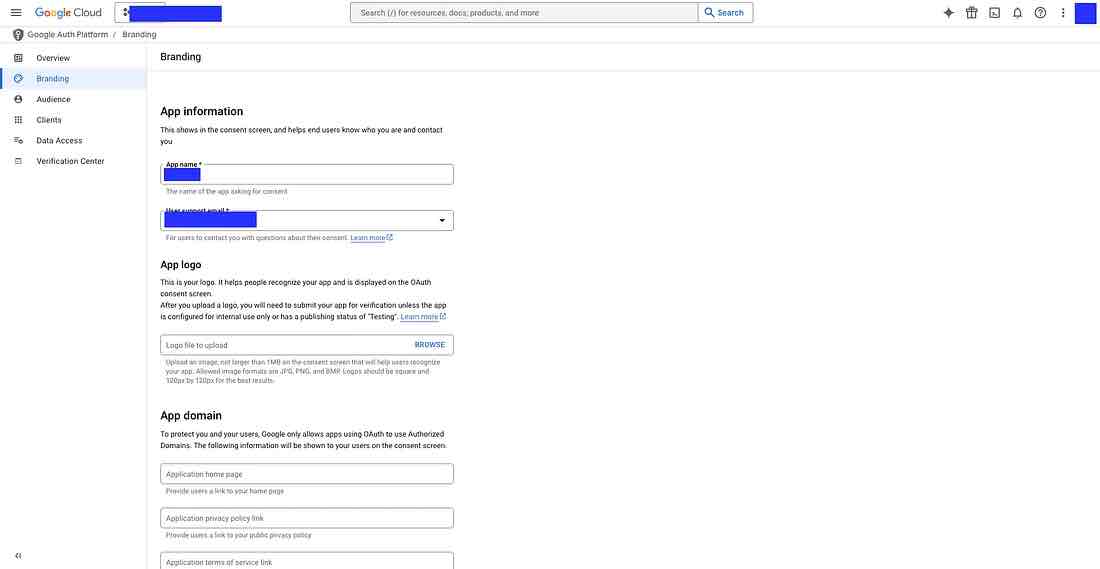1100x569 pixels.
Task: Click the Branding breadcrumb
Action: [x=139, y=34]
